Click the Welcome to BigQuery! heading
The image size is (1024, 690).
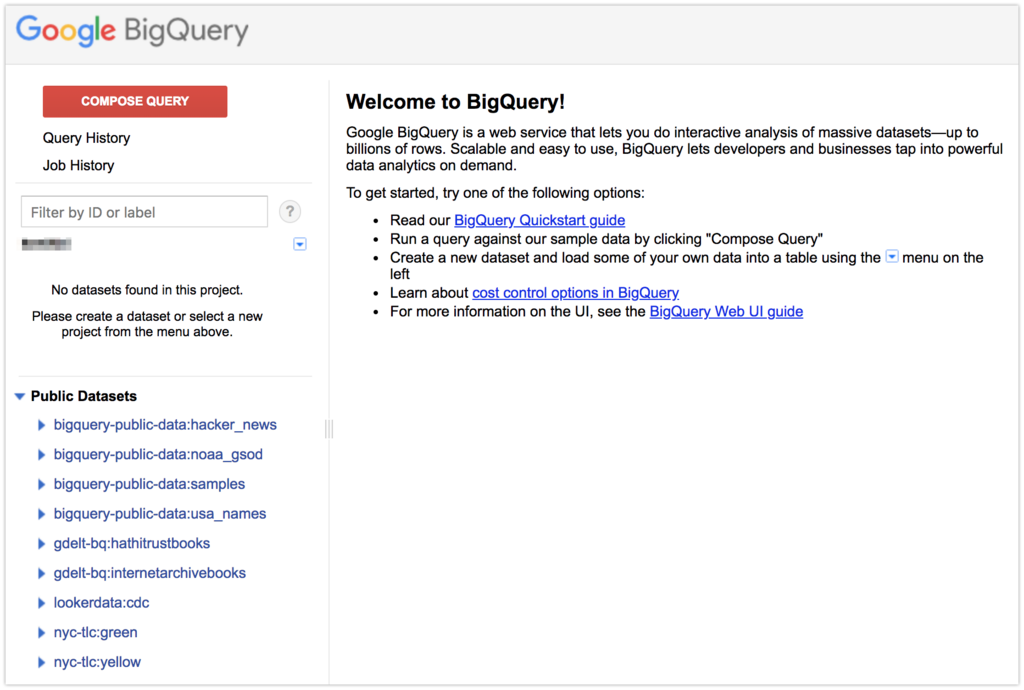click(x=455, y=102)
